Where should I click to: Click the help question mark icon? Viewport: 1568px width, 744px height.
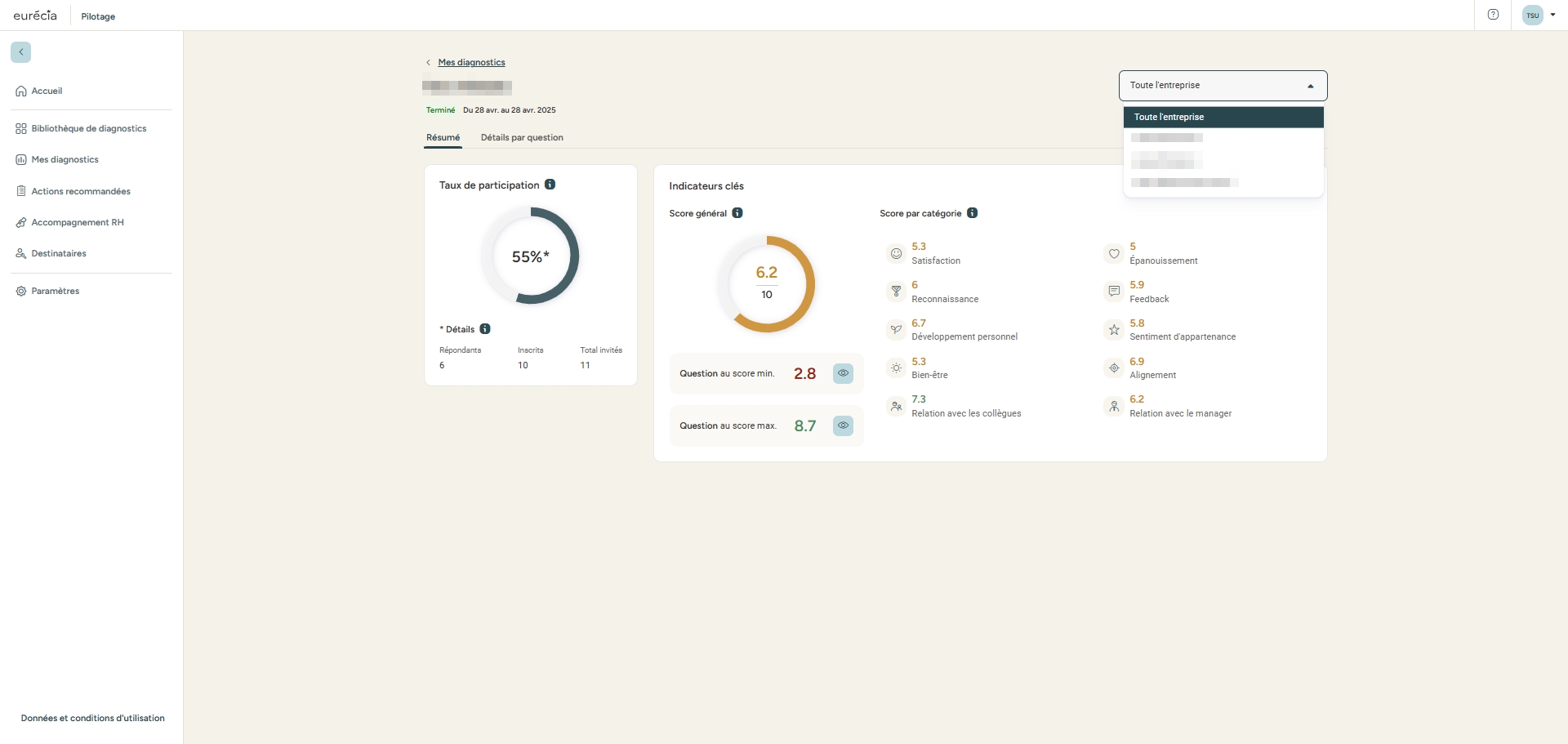[1493, 15]
